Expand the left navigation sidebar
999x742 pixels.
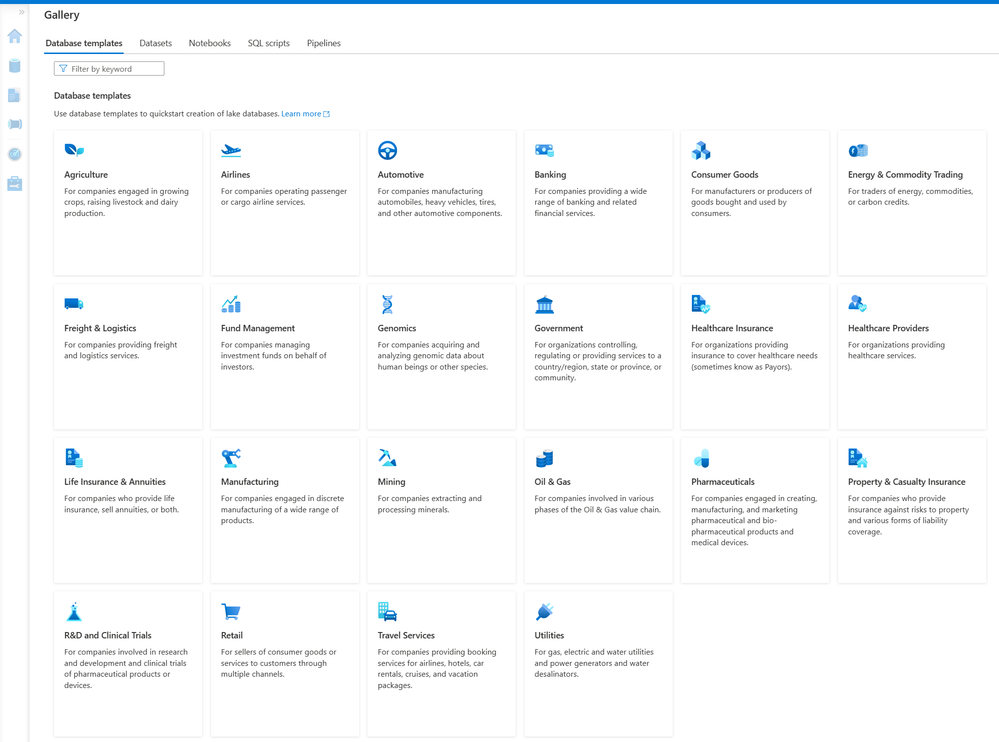coord(21,12)
